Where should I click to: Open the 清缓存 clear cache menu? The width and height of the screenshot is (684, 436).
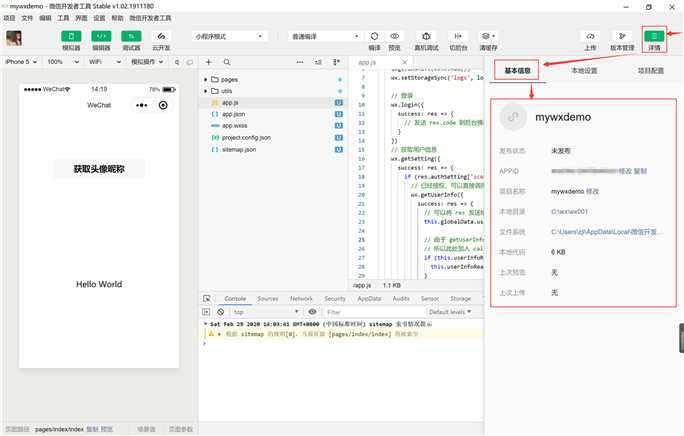(488, 36)
